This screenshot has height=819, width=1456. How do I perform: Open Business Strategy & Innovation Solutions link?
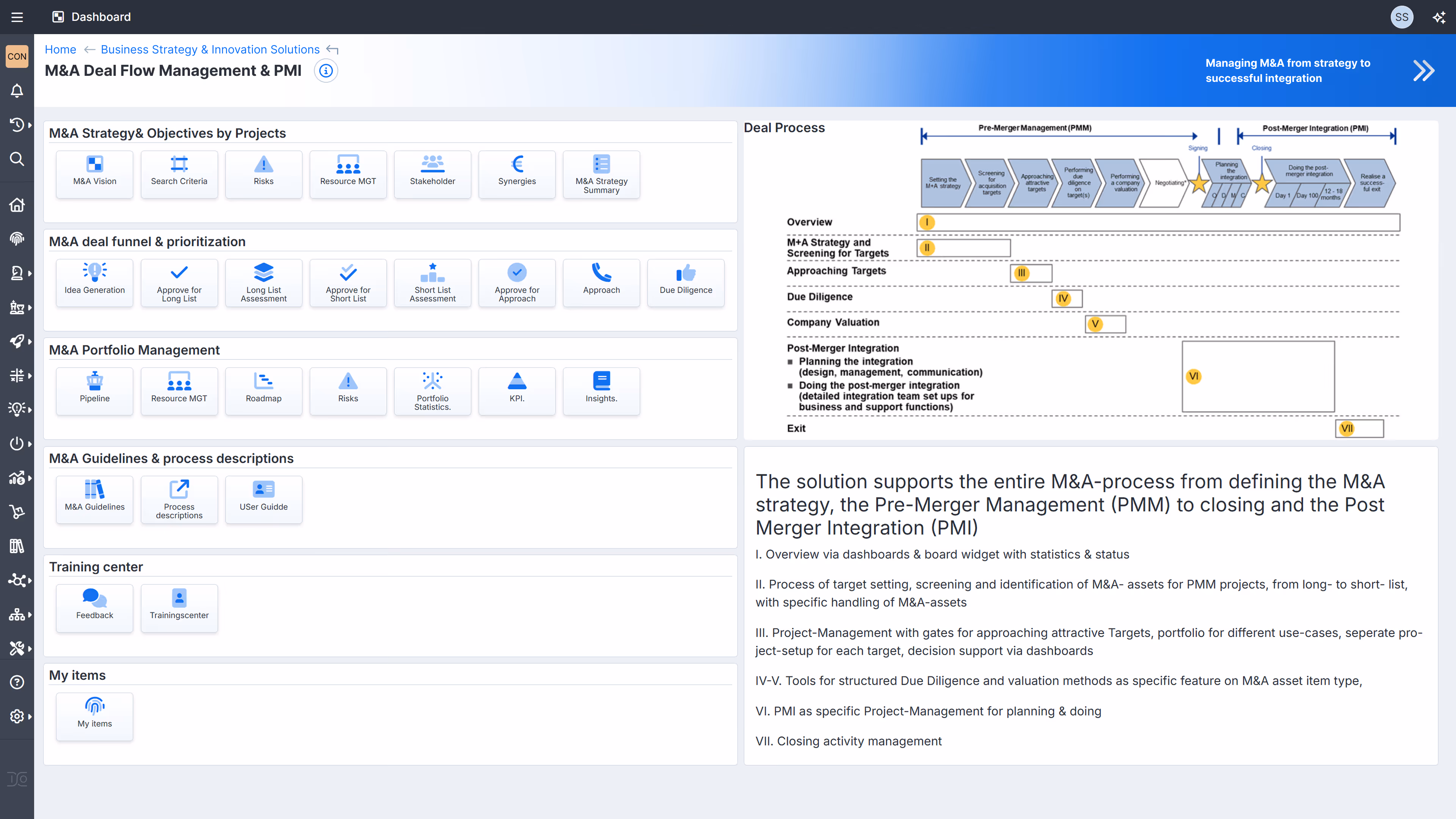(x=210, y=50)
